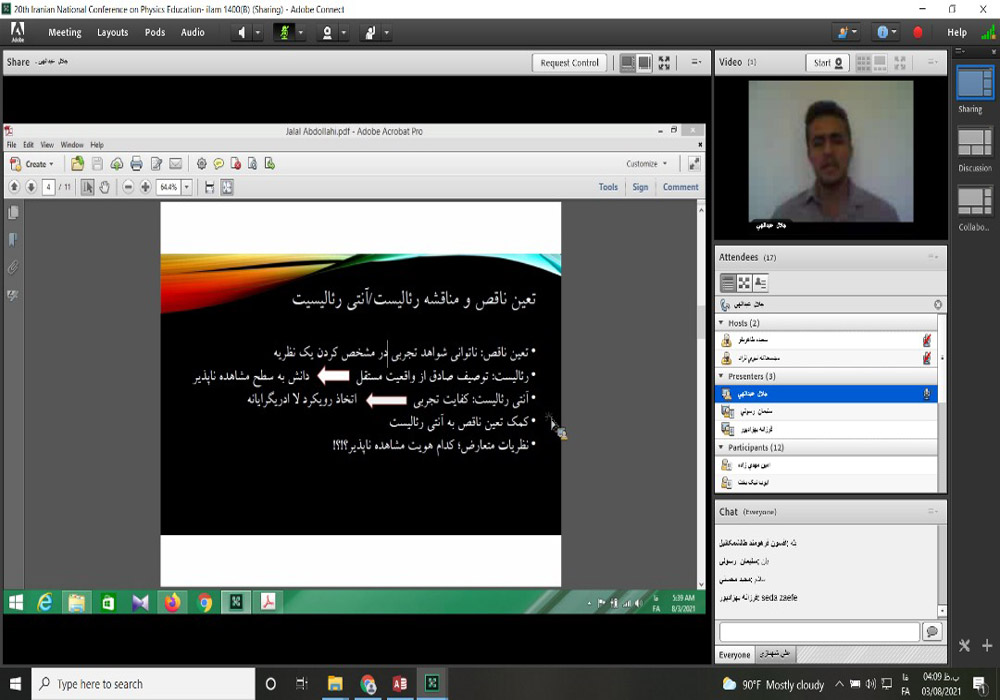The height and width of the screenshot is (700, 1000).
Task: Click the Request Control button
Action: (569, 62)
